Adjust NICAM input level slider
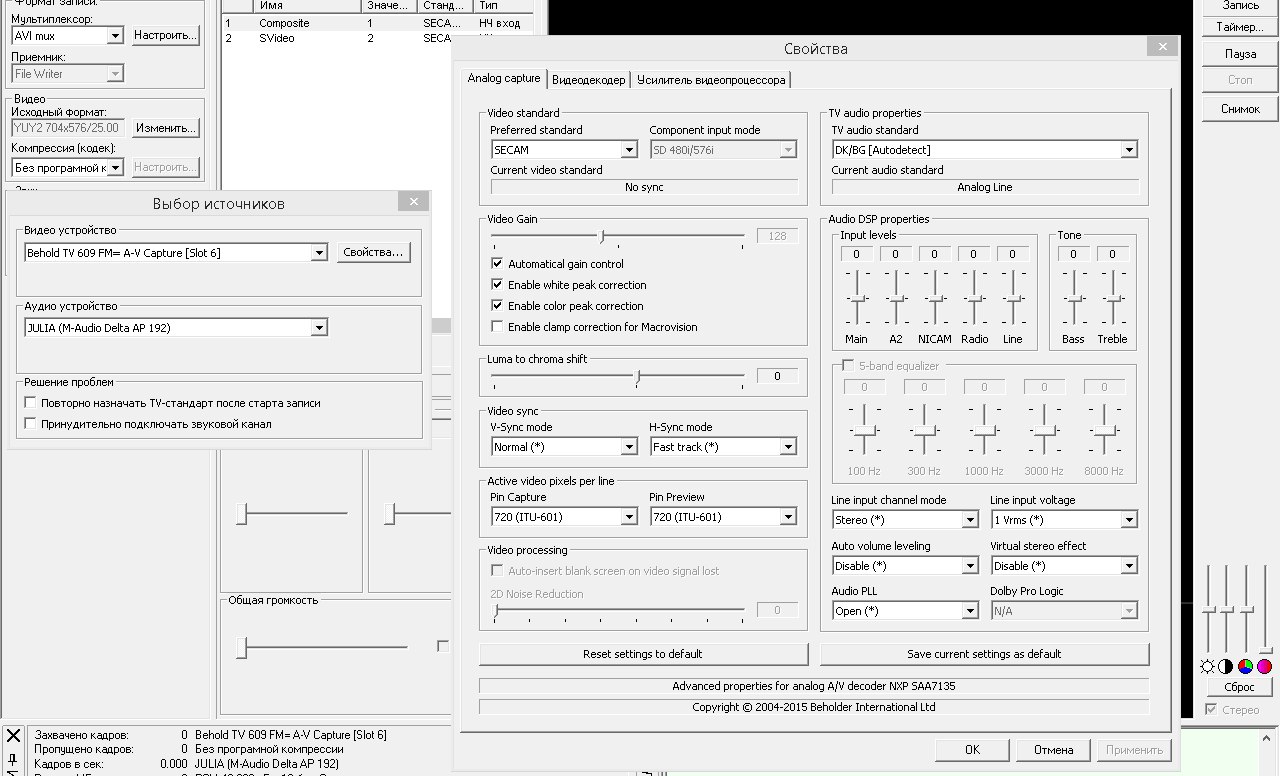 [934, 297]
